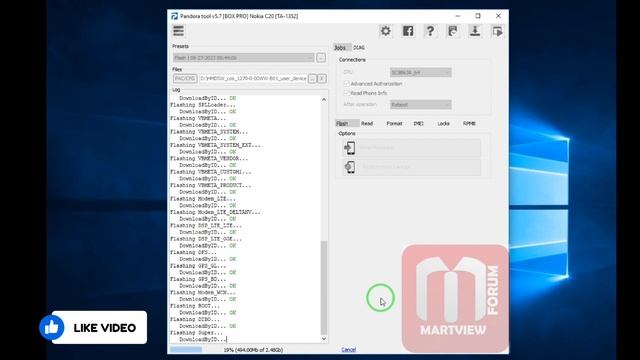Select the Format tab
640x360 pixels.
(394, 123)
